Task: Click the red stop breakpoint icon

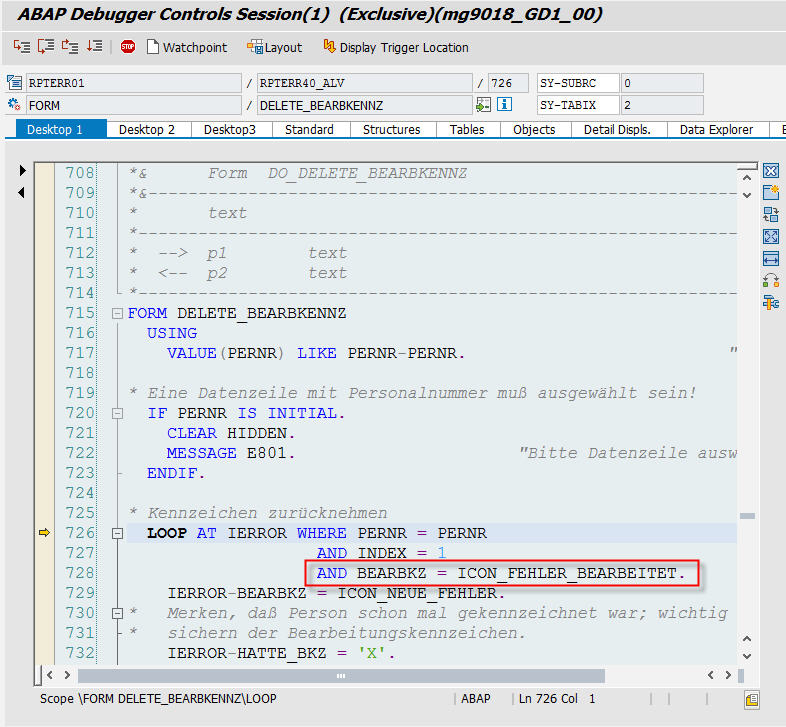Action: 128,47
